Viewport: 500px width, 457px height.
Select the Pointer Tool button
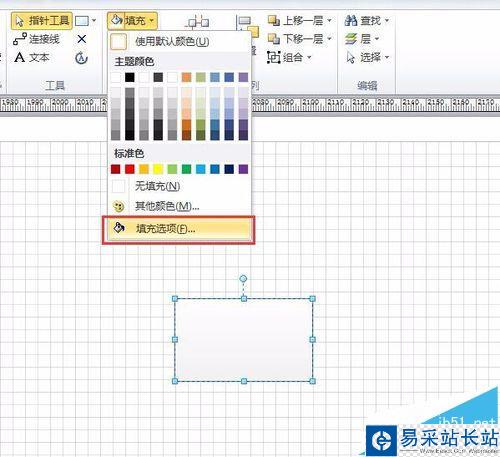[42, 21]
